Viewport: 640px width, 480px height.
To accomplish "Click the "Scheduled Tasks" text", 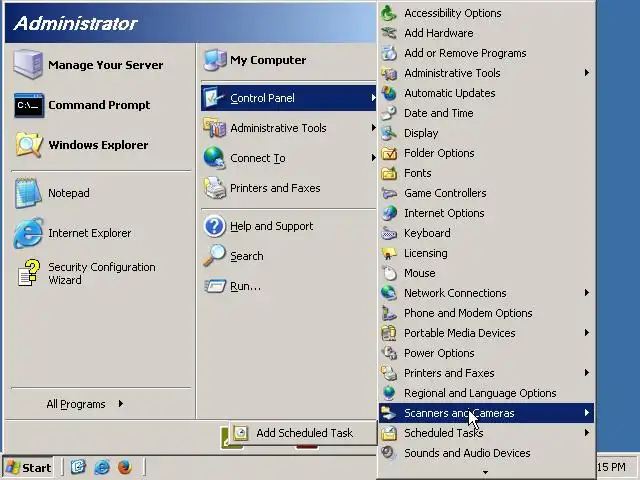I will tap(444, 433).
